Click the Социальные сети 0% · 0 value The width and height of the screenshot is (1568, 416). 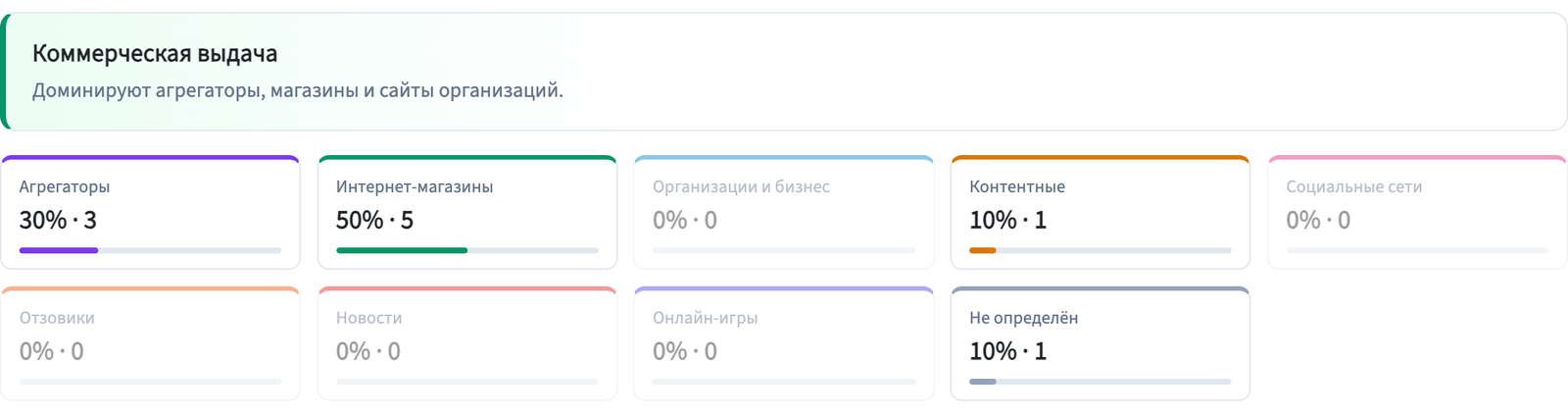pyautogui.click(x=1318, y=220)
